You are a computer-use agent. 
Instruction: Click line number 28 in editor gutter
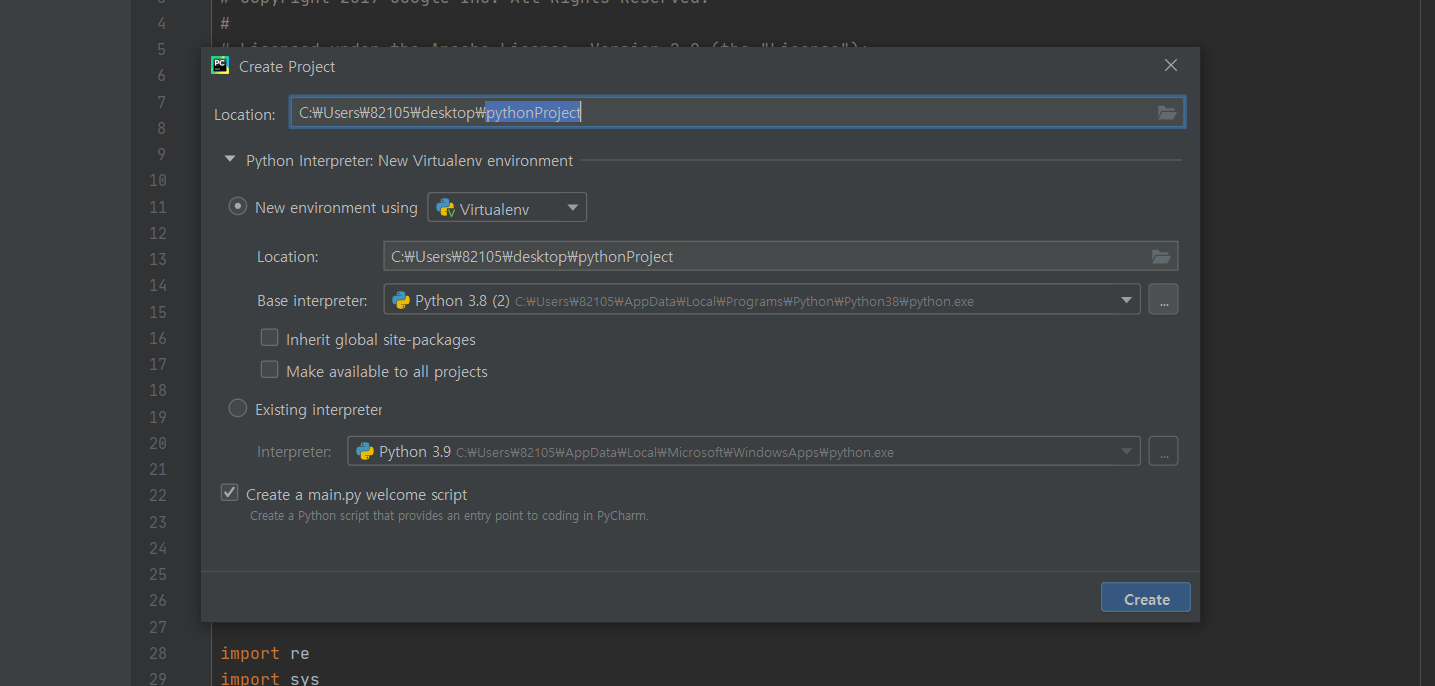pos(157,653)
